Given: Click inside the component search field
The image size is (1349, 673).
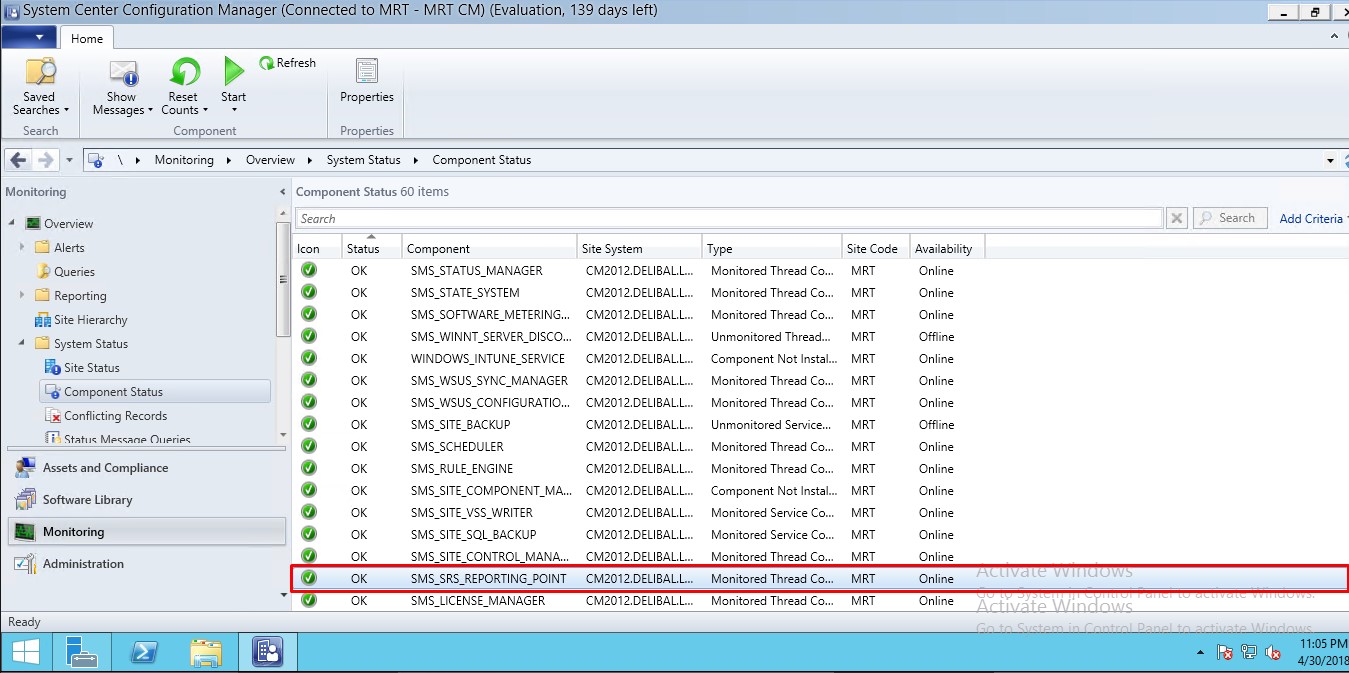Looking at the screenshot, I should [728, 219].
